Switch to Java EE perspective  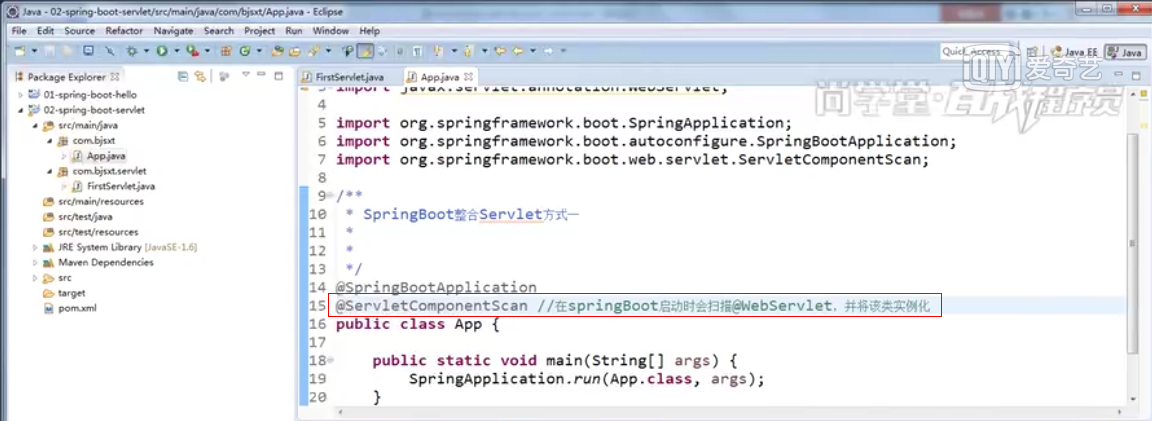point(1075,52)
